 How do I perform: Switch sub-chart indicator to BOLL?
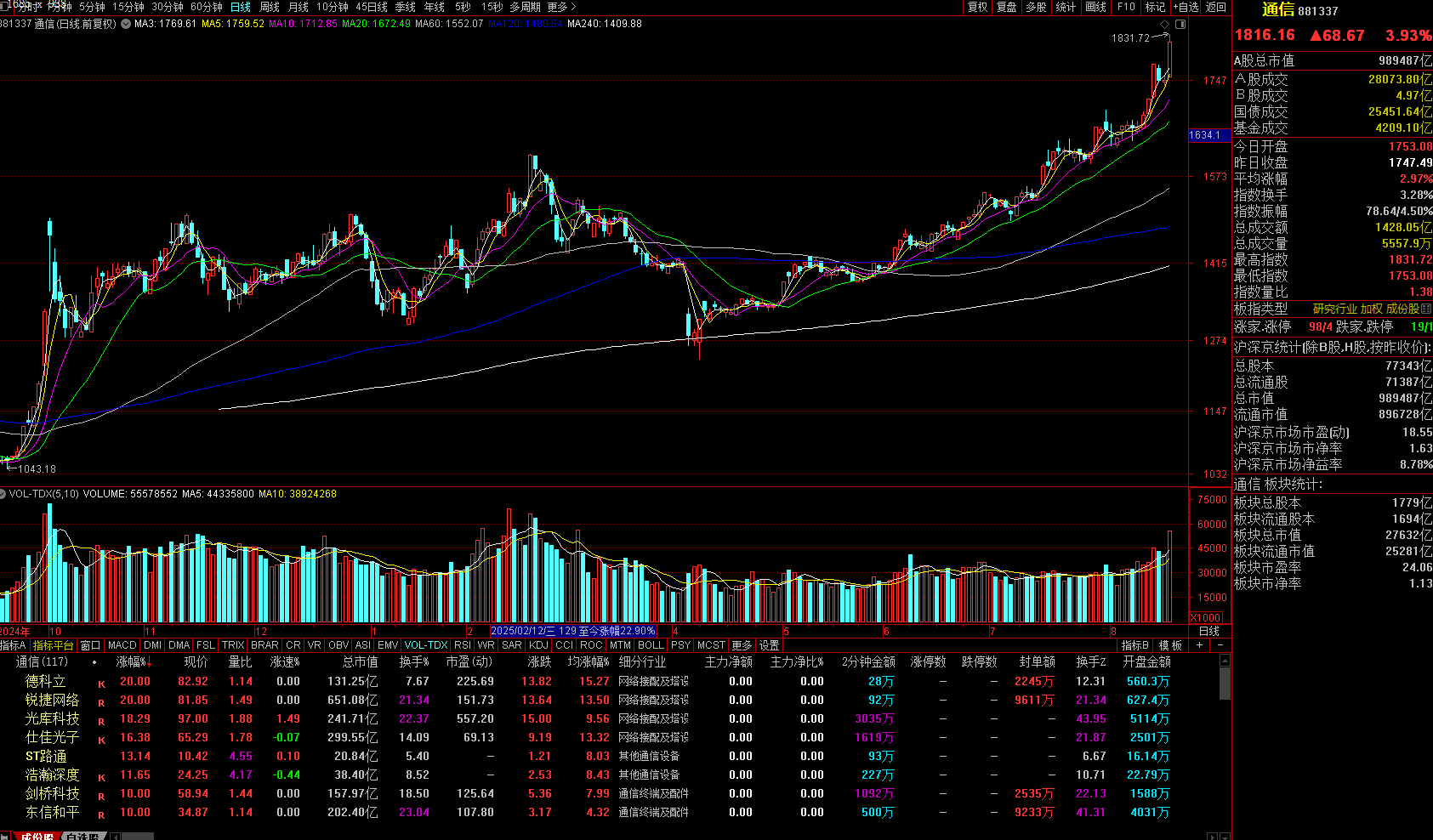[x=651, y=645]
